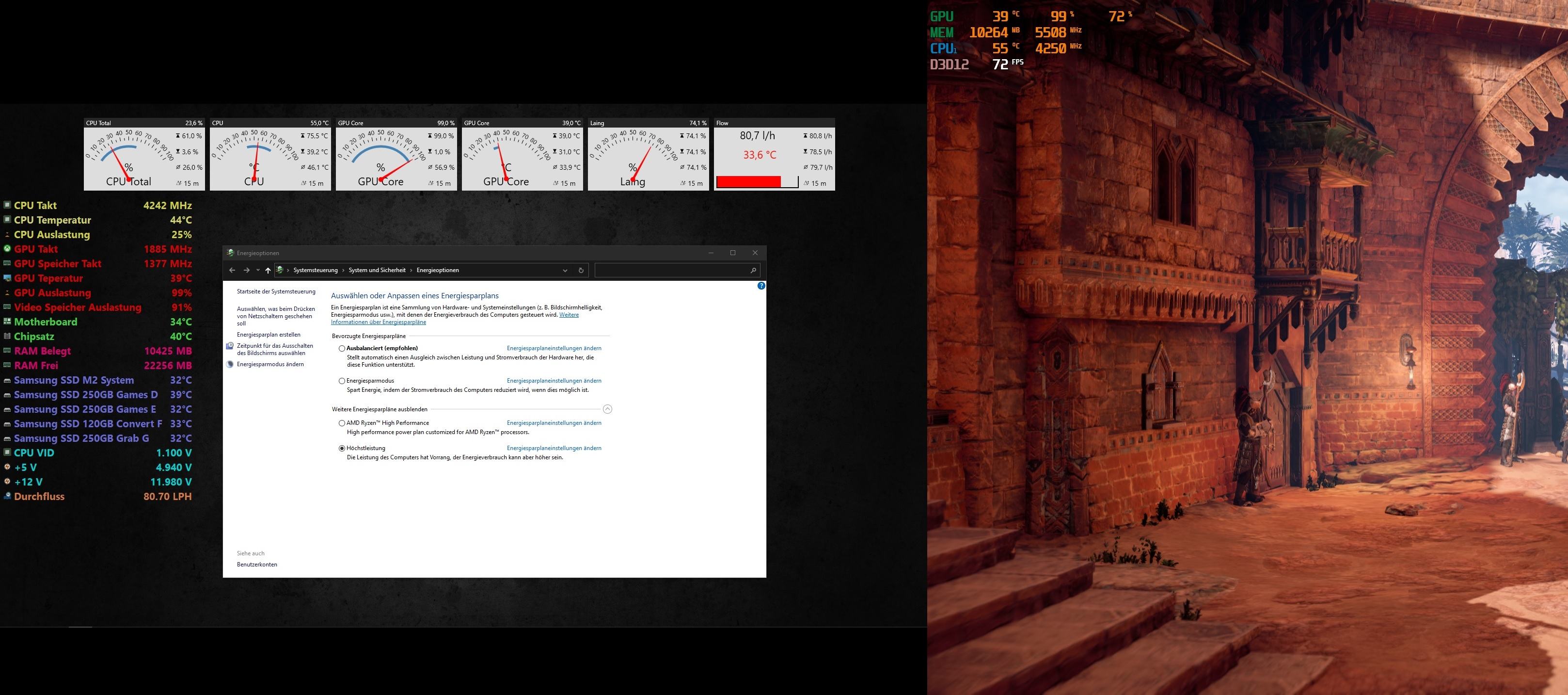Viewport: 1568px width, 695px height.
Task: Refresh the Energieoptionen address bar
Action: point(581,271)
